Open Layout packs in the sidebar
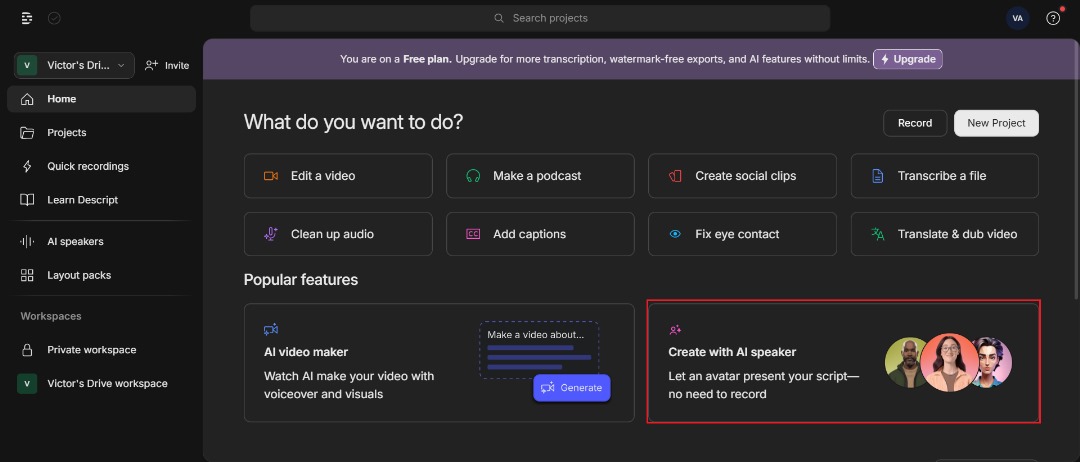The height and width of the screenshot is (462, 1080). pos(101,275)
